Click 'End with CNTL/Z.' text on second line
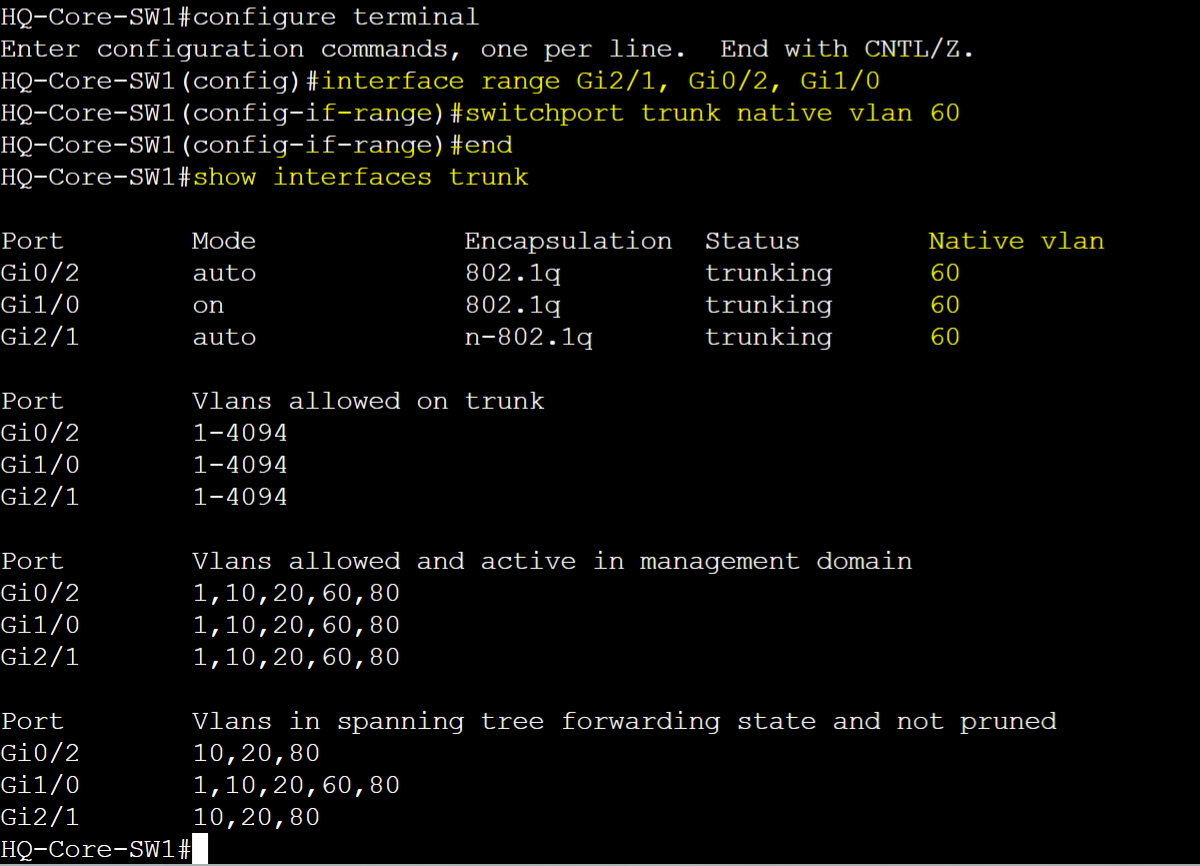Viewport: 1200px width, 866px height. click(x=848, y=49)
